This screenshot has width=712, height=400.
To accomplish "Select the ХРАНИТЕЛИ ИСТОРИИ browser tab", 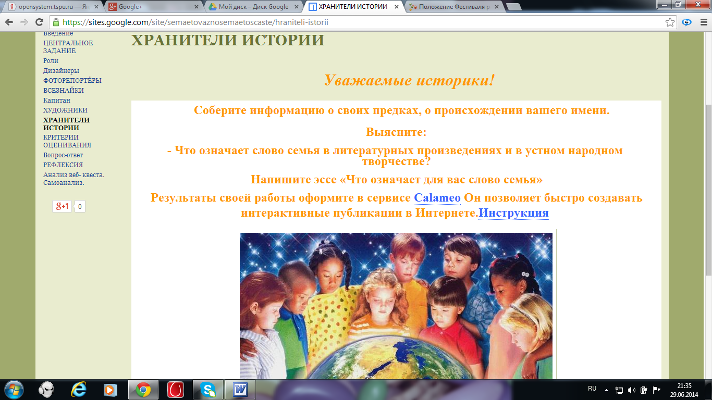I will point(353,6).
